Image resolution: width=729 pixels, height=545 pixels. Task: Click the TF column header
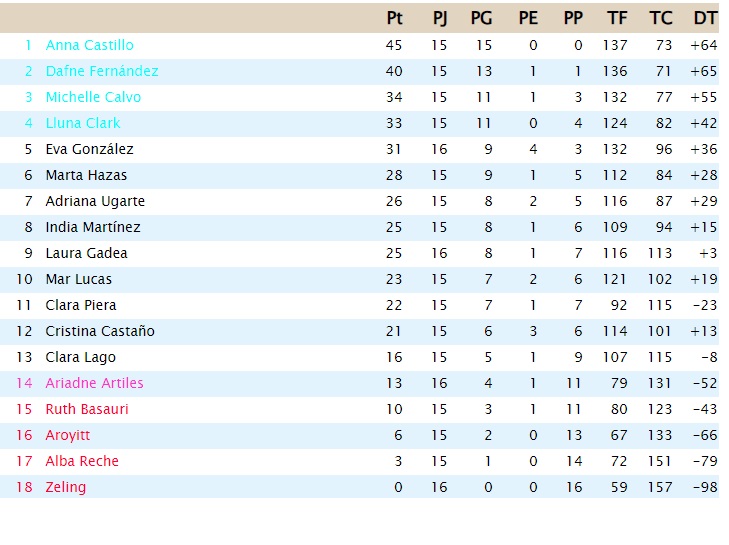[617, 18]
